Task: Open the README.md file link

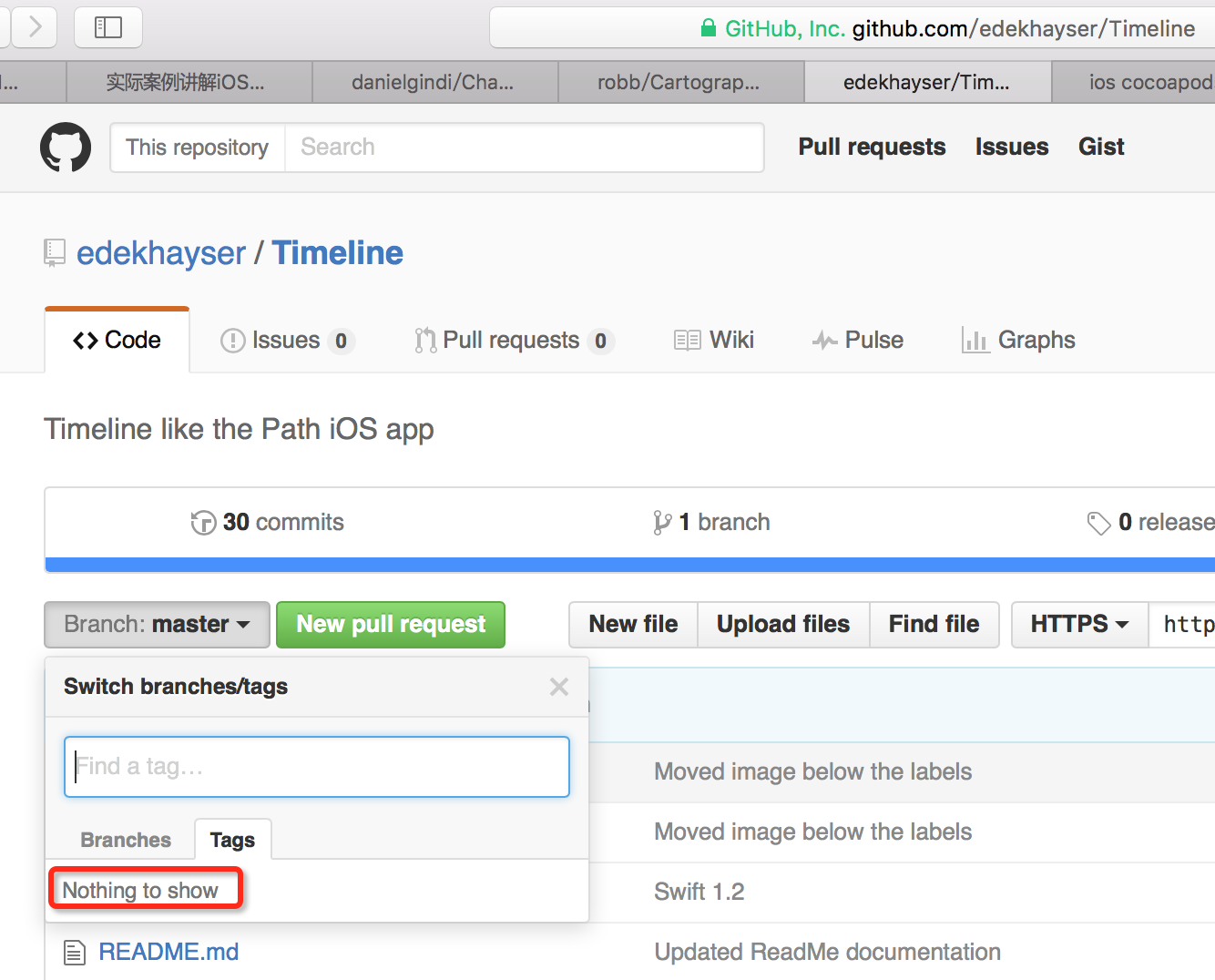Action: [168, 953]
